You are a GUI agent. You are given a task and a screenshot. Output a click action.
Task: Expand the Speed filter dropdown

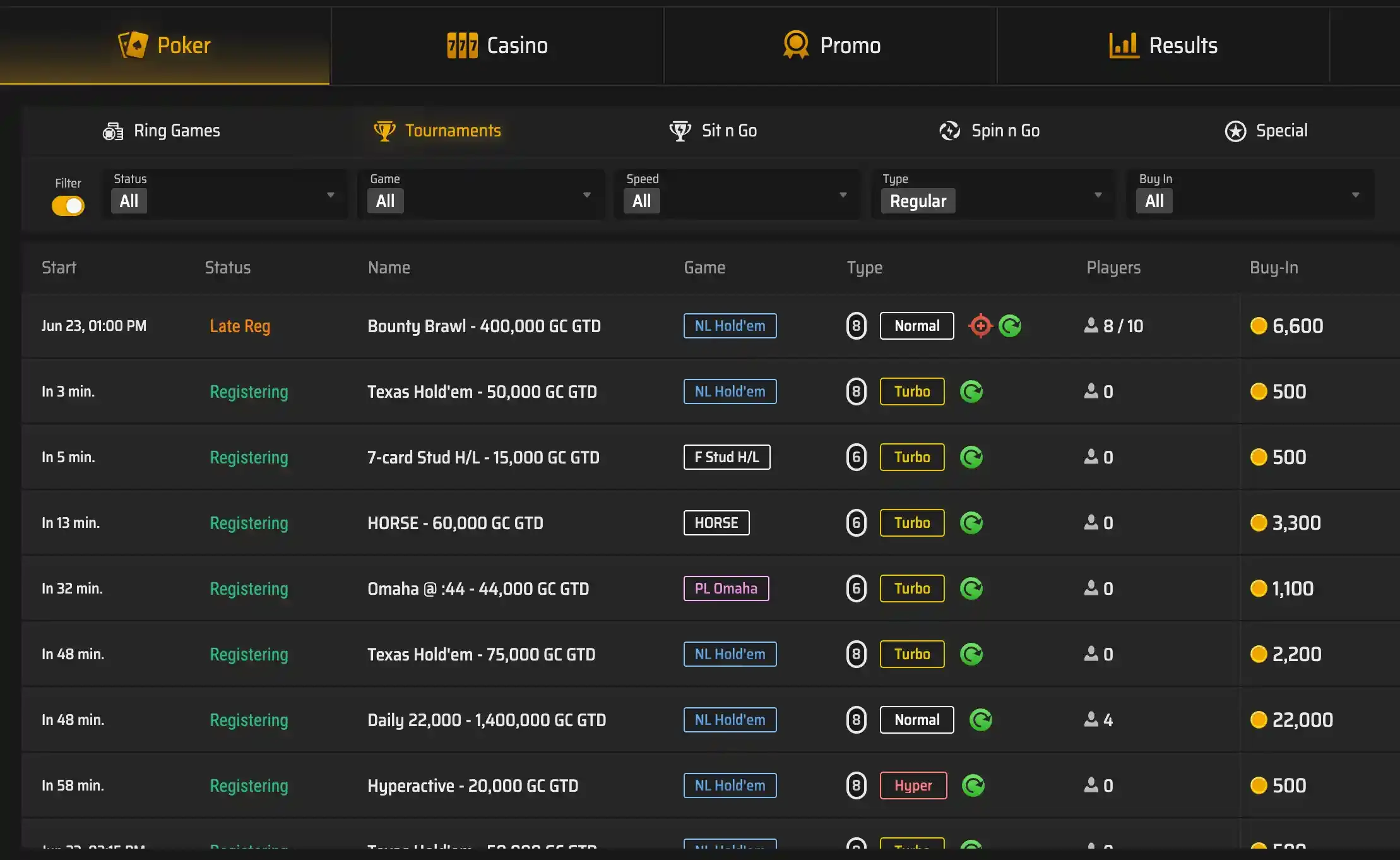click(737, 194)
